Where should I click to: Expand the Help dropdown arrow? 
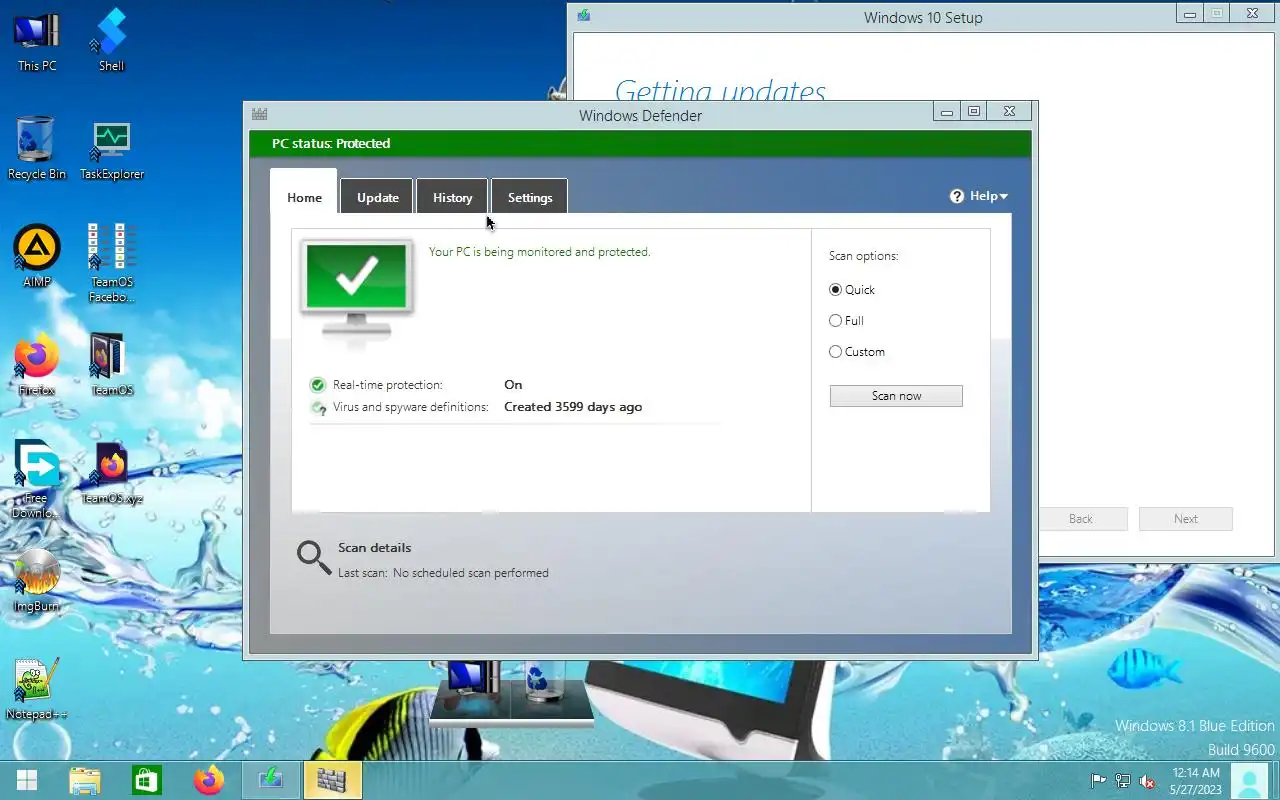(1003, 197)
